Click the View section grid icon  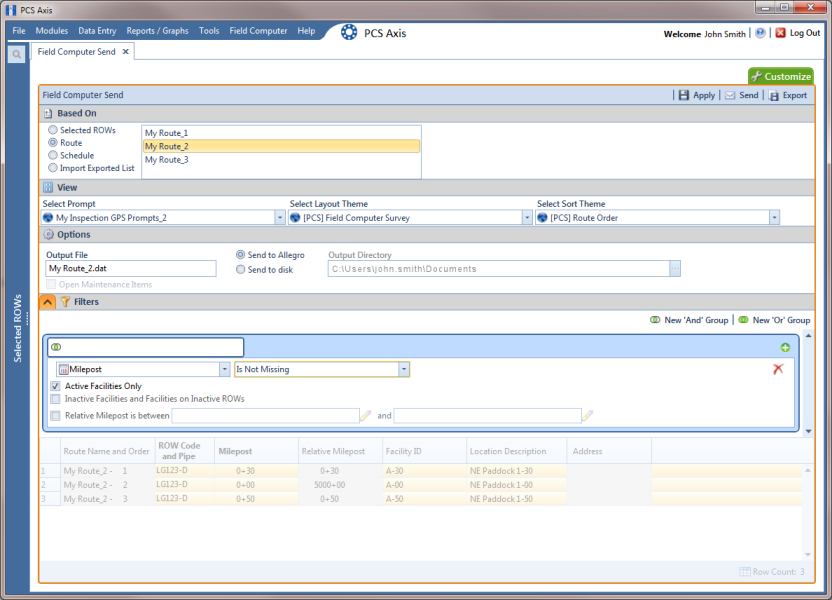[48, 187]
